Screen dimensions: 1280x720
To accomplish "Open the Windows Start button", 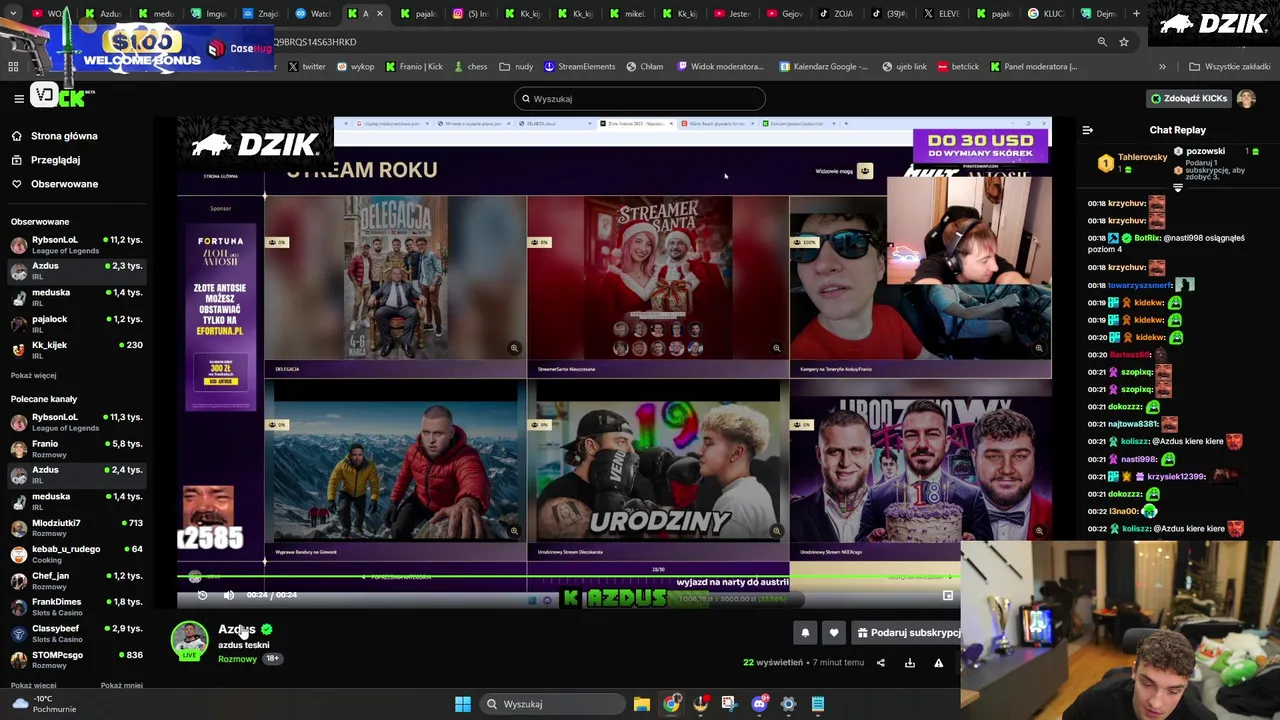I will pos(463,704).
